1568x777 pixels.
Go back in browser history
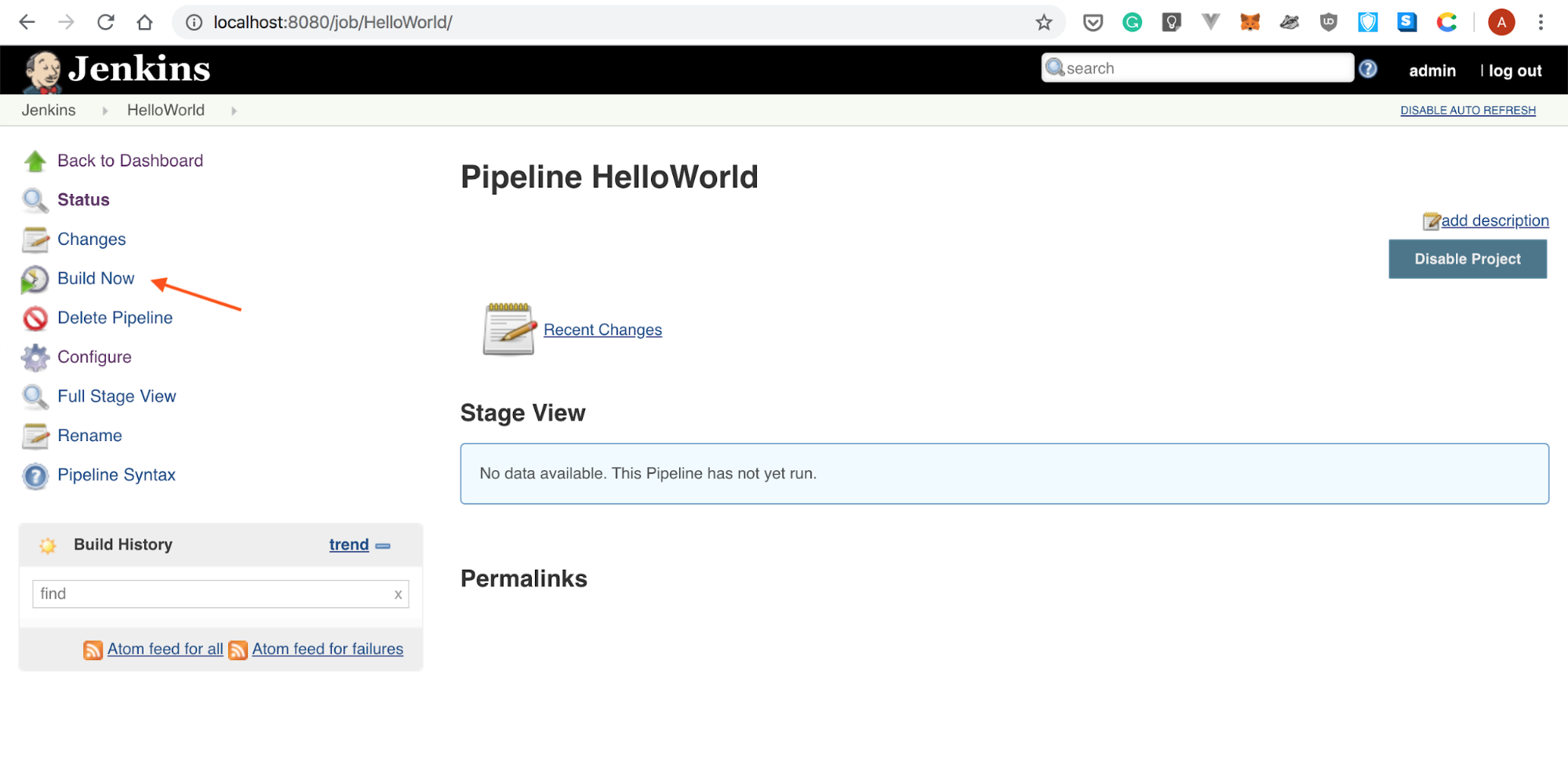point(27,22)
